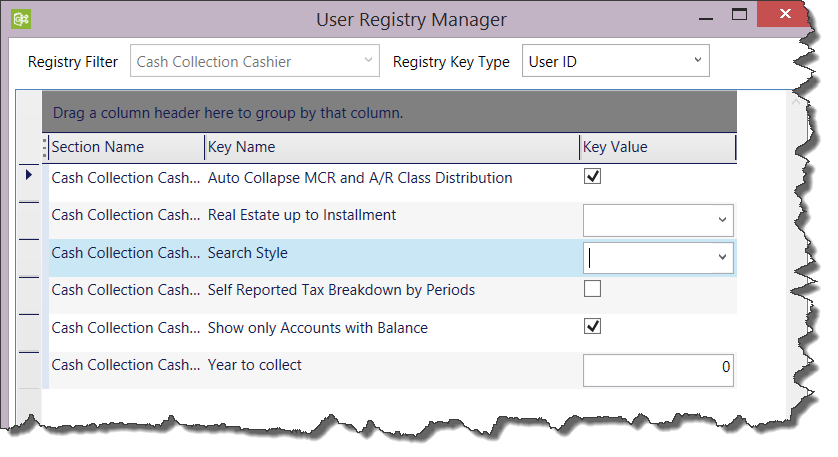Click the group-by column drop area

tap(389, 112)
